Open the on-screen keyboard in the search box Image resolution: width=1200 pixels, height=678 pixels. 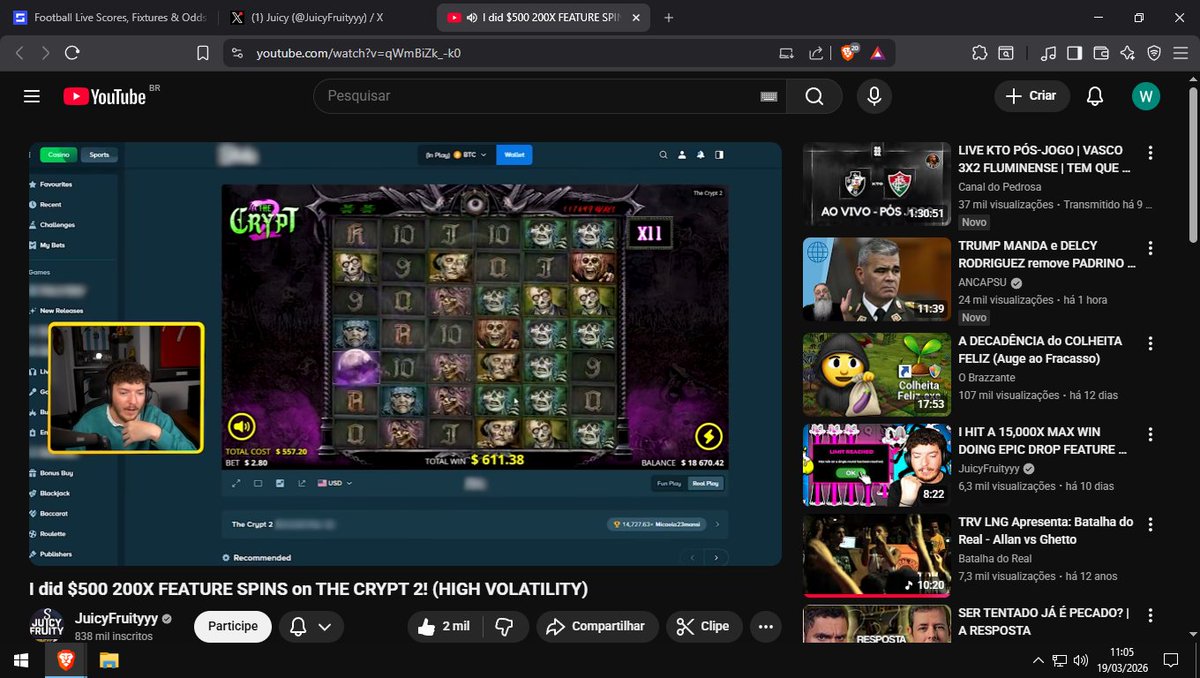(769, 96)
